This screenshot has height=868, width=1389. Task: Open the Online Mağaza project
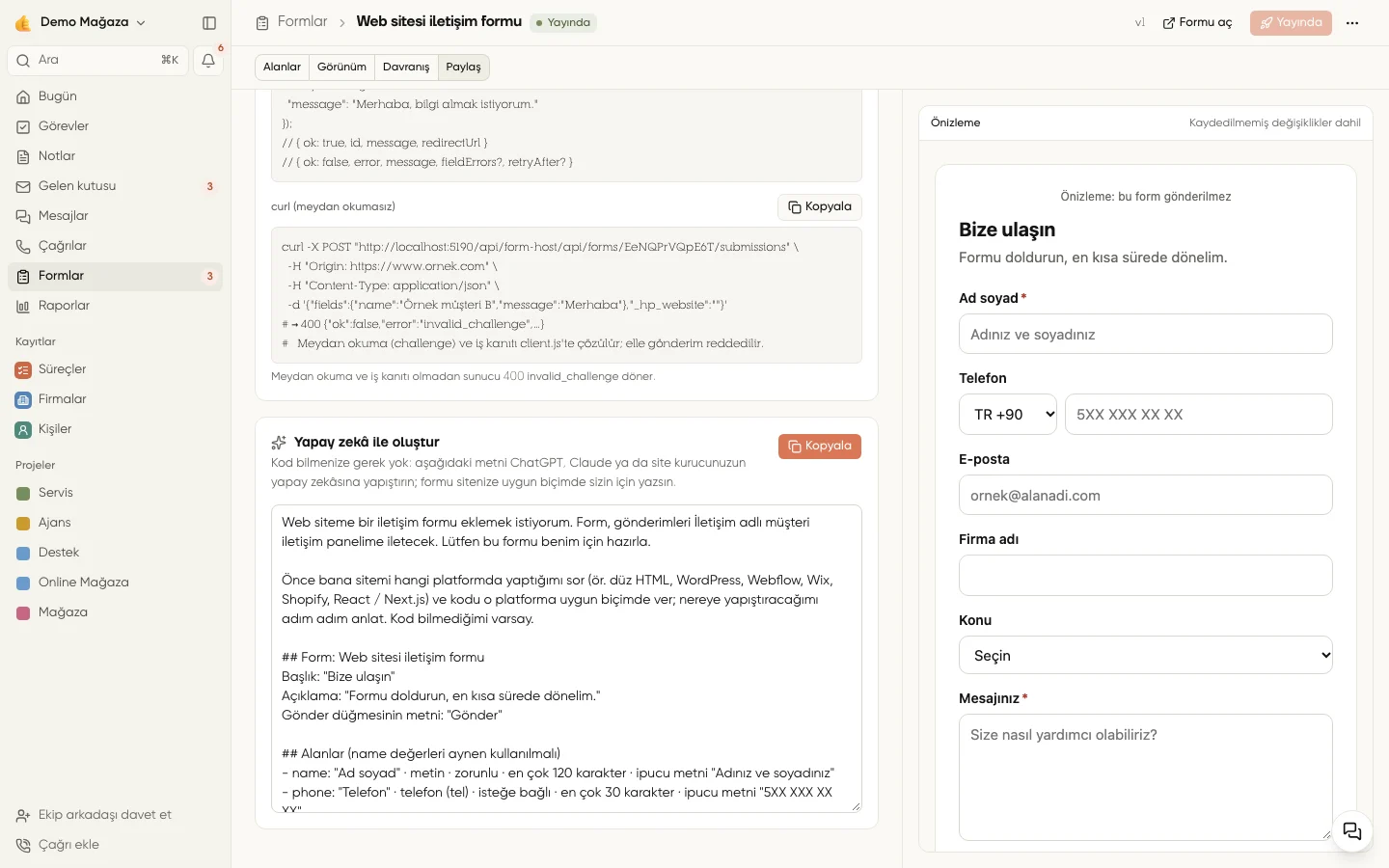pos(115,583)
